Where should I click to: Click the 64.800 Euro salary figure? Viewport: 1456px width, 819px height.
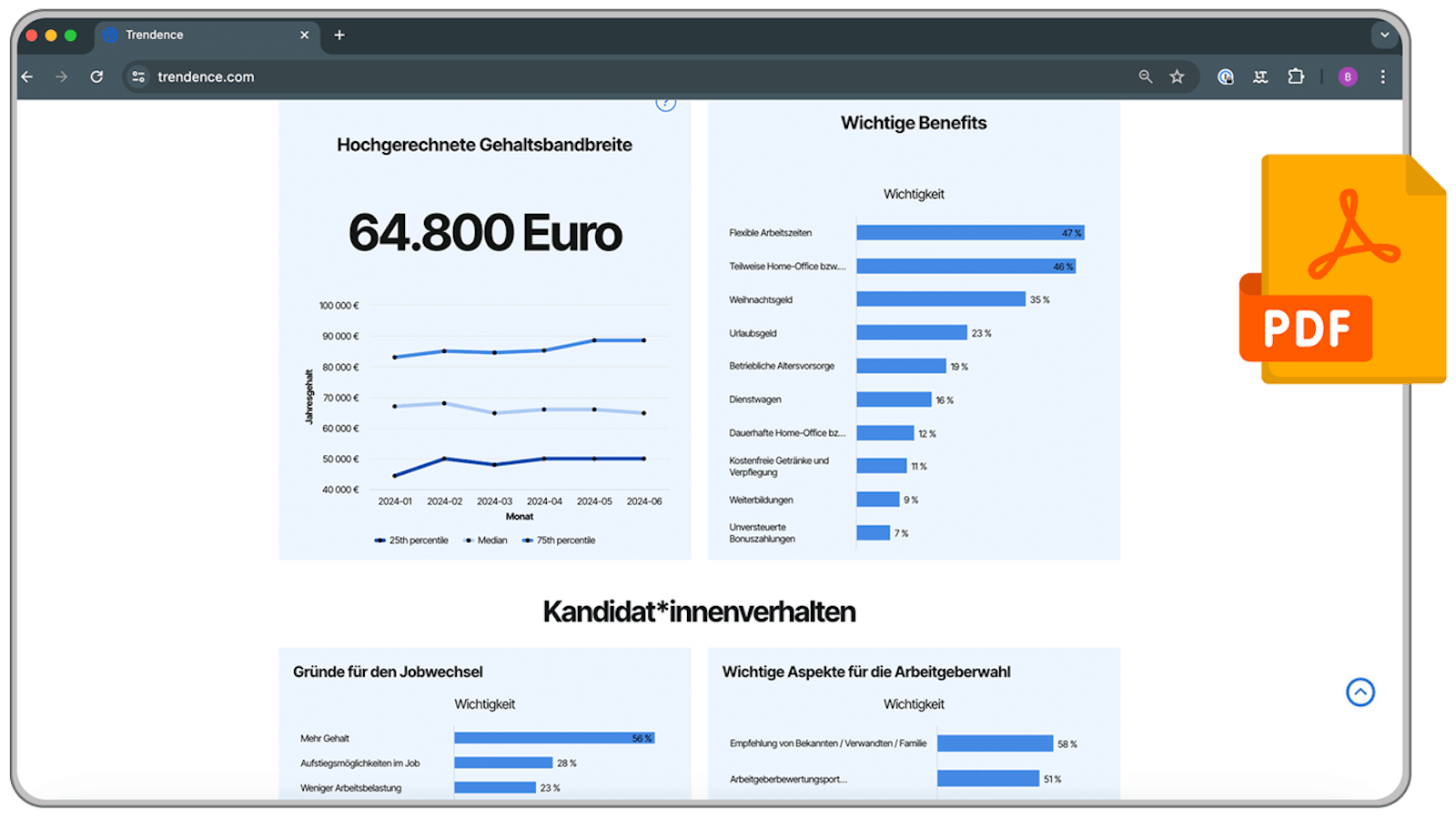coord(485,233)
